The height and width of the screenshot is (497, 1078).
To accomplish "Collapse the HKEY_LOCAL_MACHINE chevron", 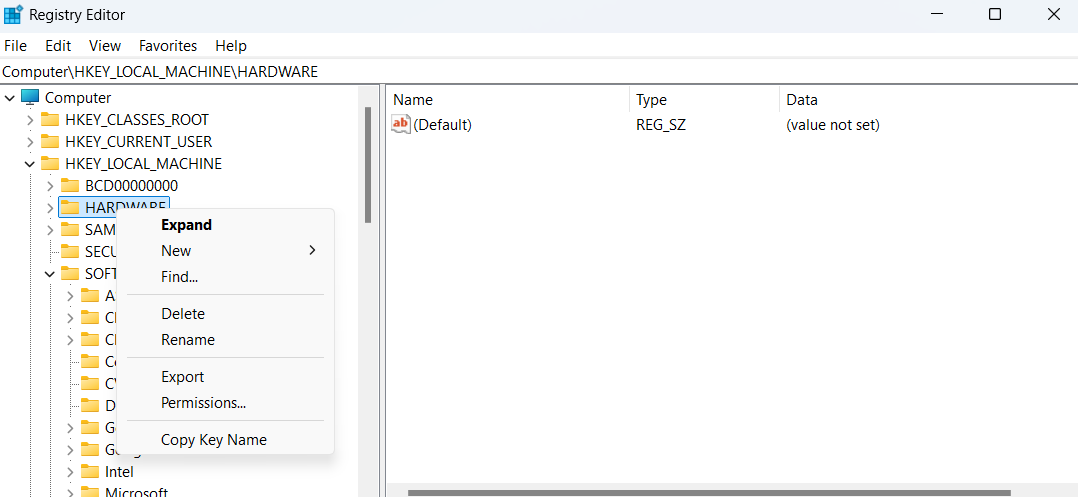I will [x=30, y=164].
